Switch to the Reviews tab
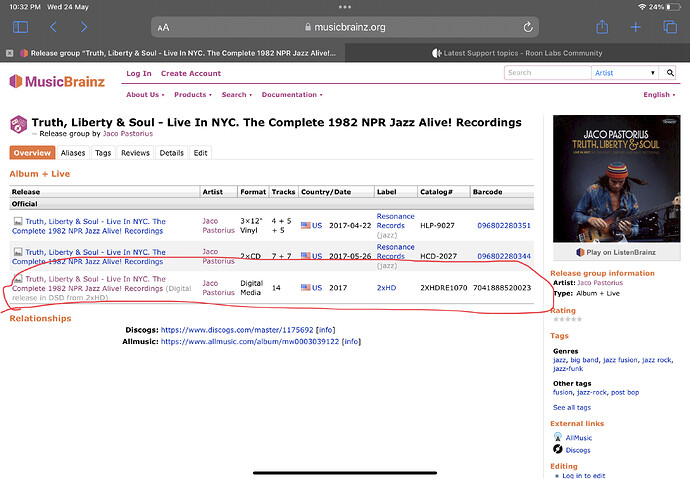Screen dimensions: 690x479 pos(135,153)
